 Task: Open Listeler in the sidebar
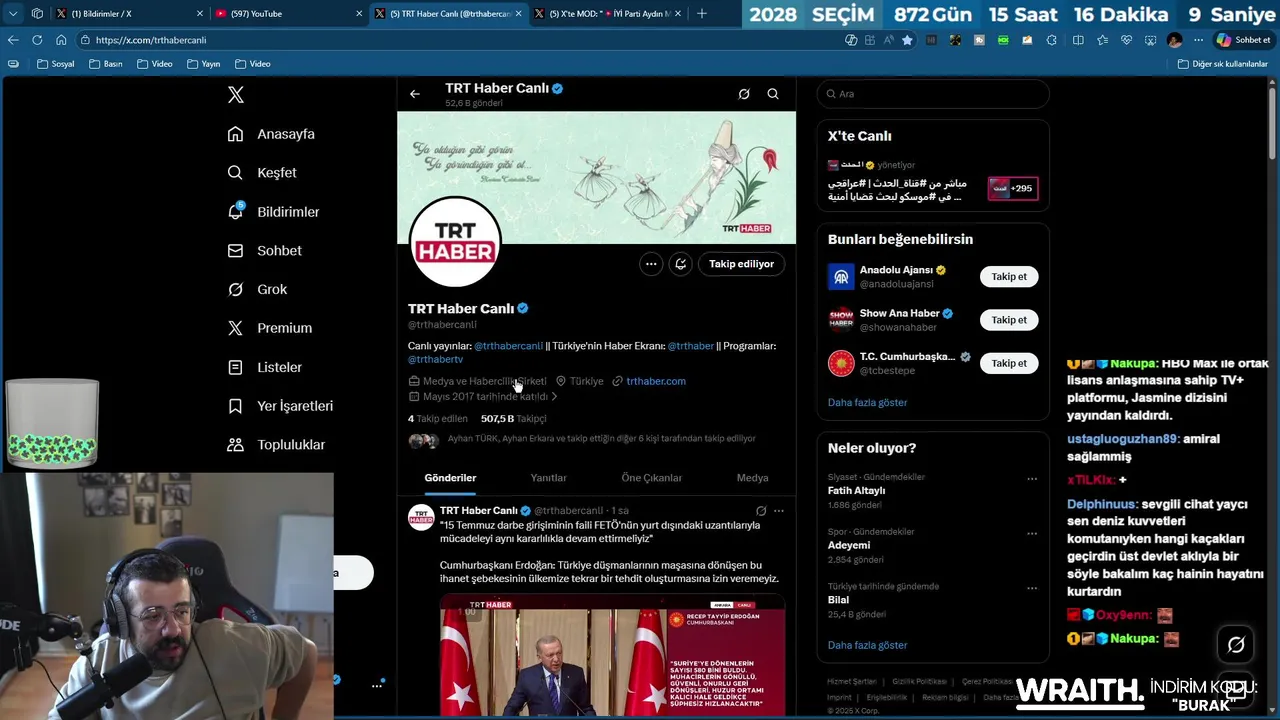pyautogui.click(x=264, y=367)
